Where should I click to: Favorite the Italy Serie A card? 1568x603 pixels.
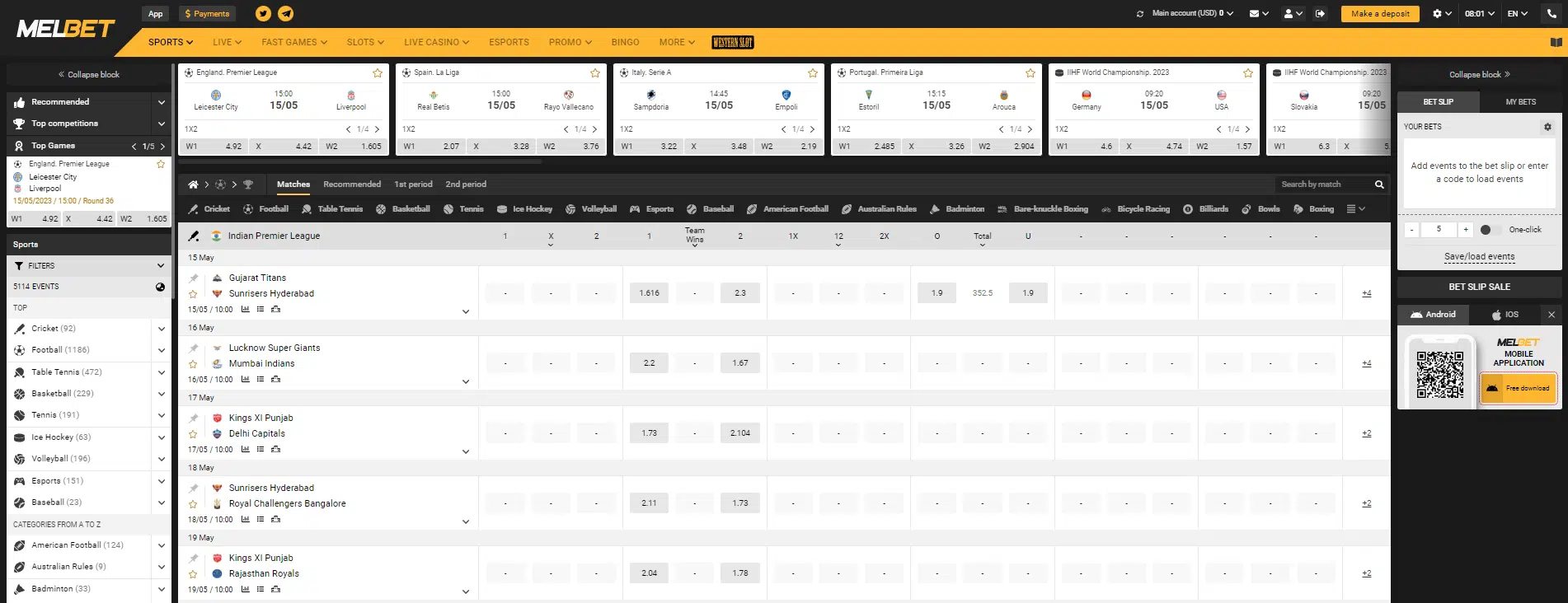[813, 73]
